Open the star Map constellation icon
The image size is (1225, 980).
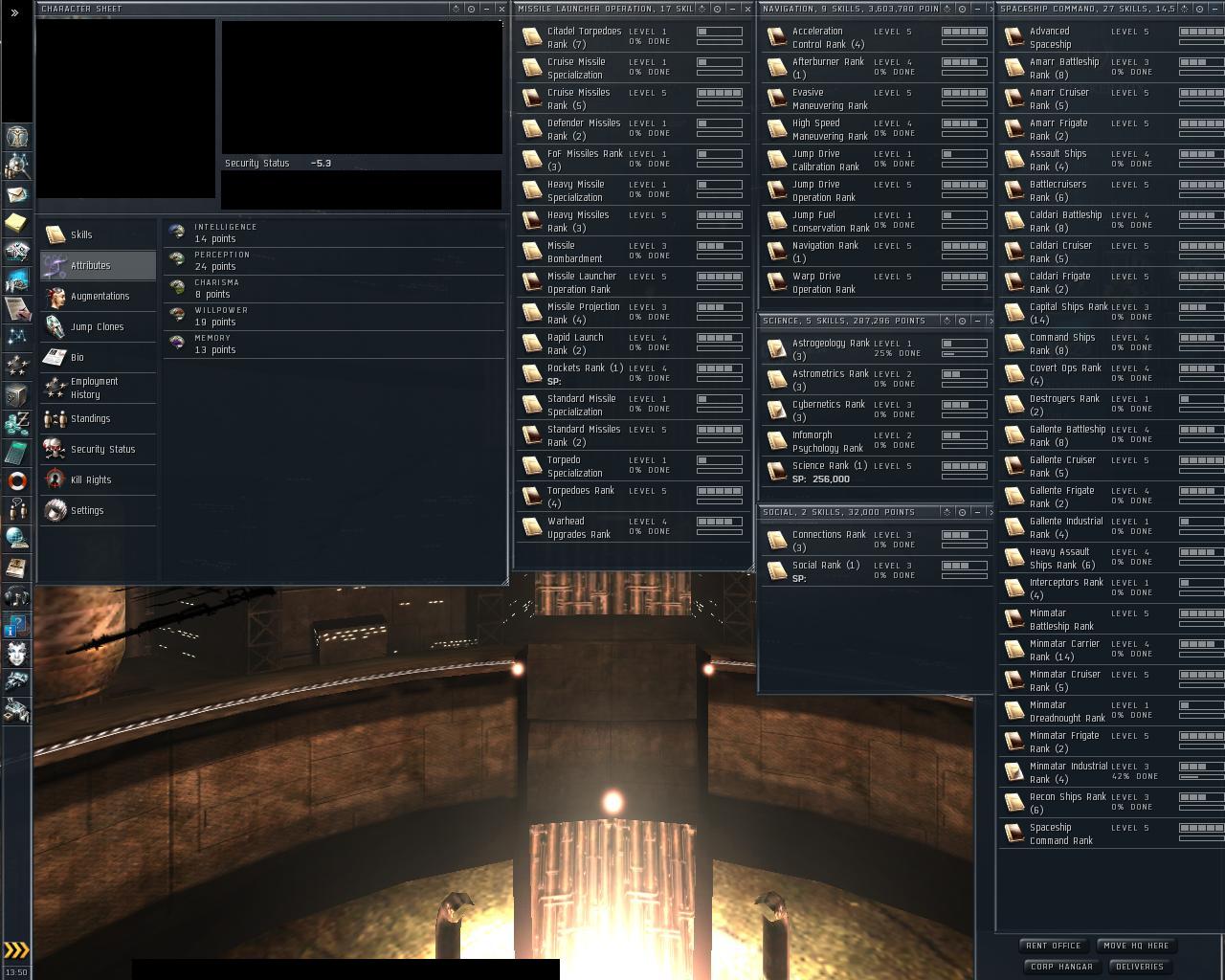click(16, 337)
